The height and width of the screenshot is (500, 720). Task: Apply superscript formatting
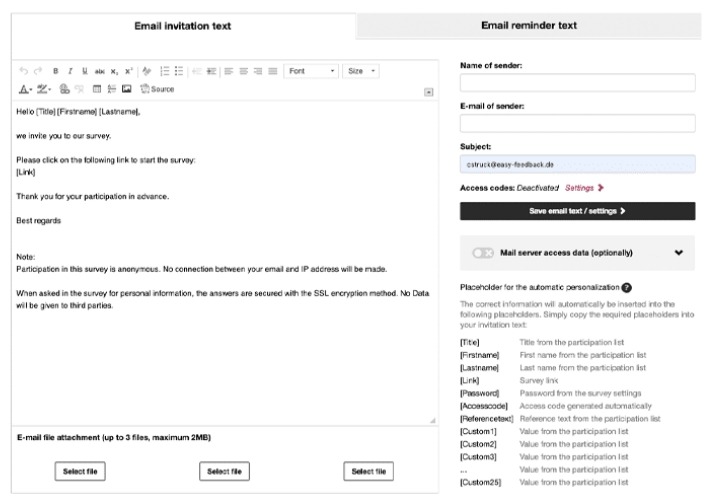click(129, 71)
